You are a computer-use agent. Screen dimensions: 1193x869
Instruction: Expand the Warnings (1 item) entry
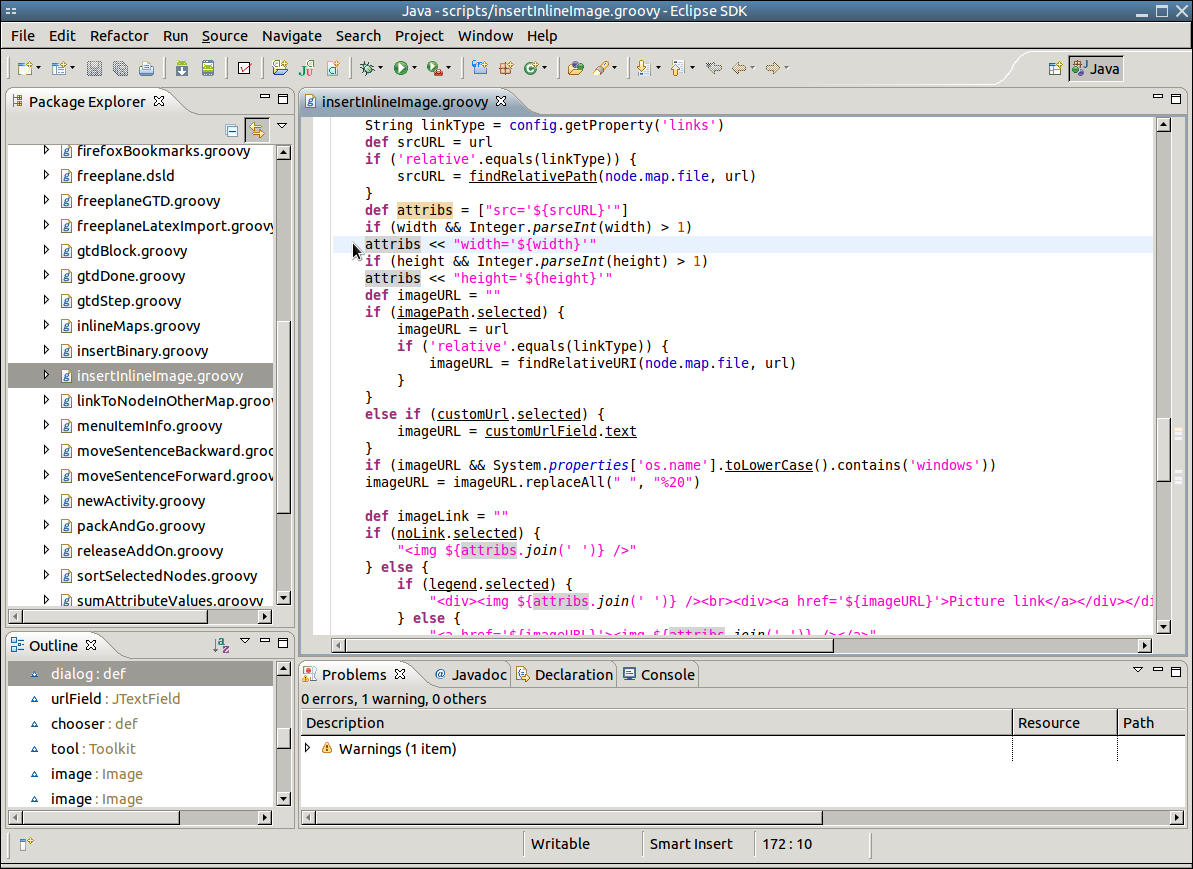pos(308,748)
